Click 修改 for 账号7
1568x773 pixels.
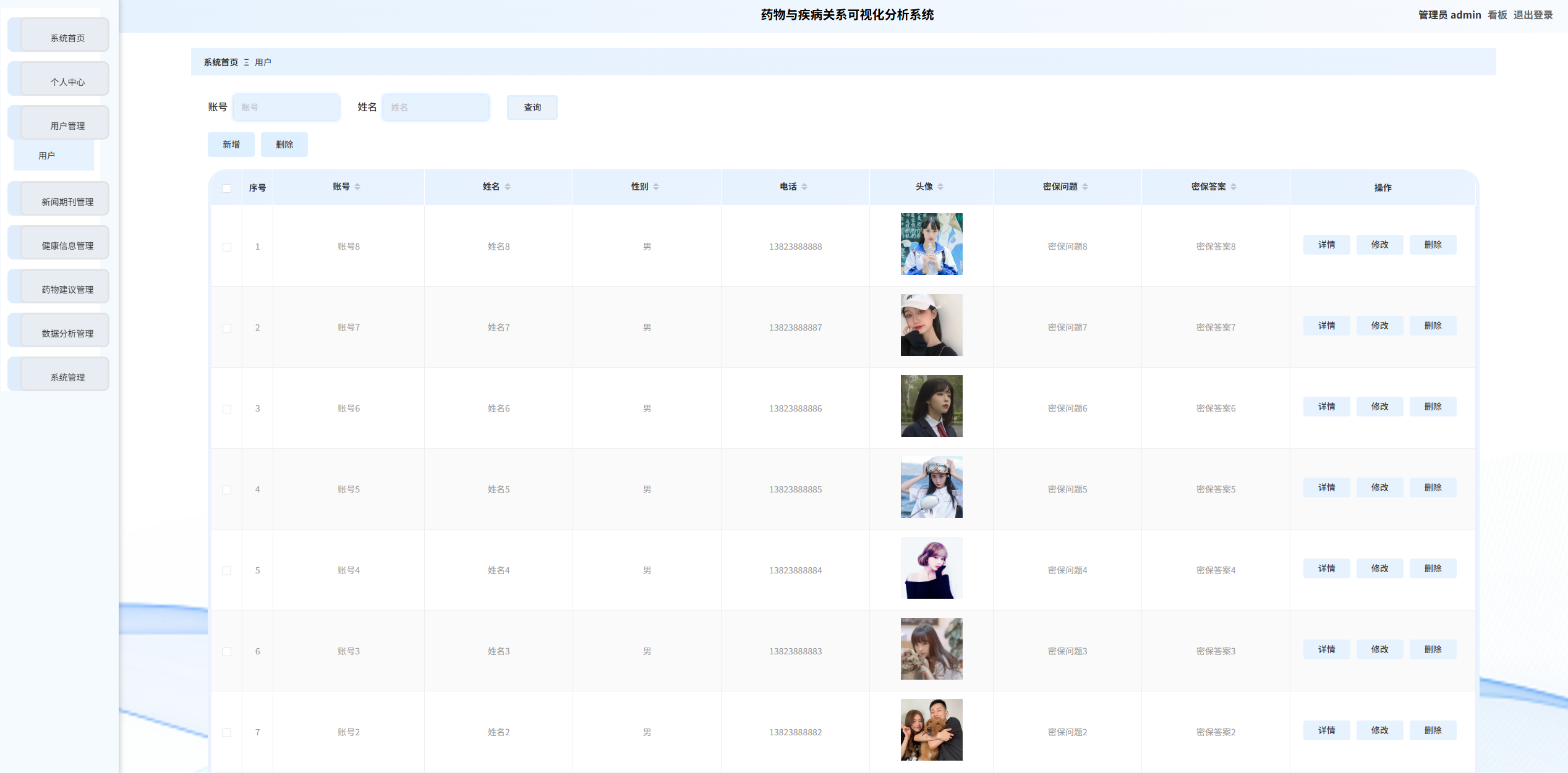1380,326
